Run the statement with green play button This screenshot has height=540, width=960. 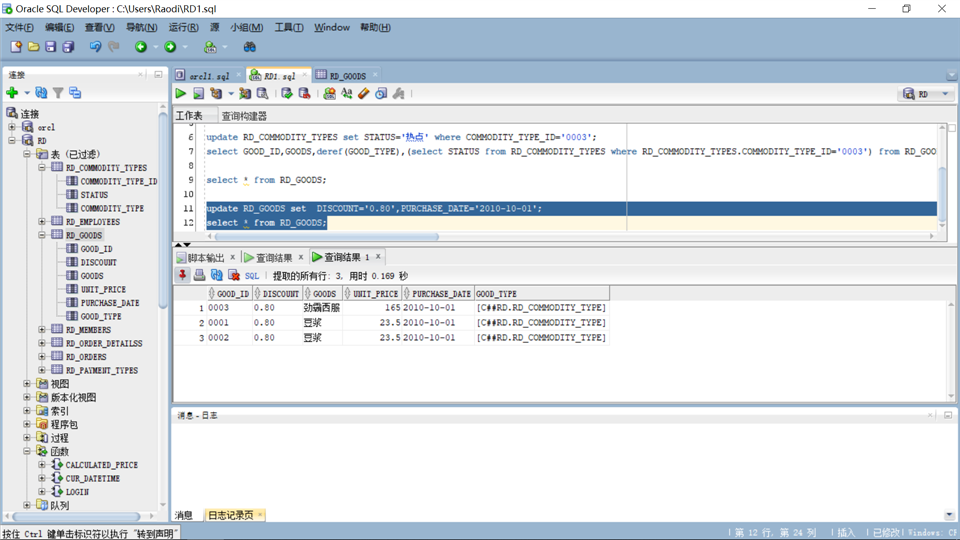tap(181, 94)
